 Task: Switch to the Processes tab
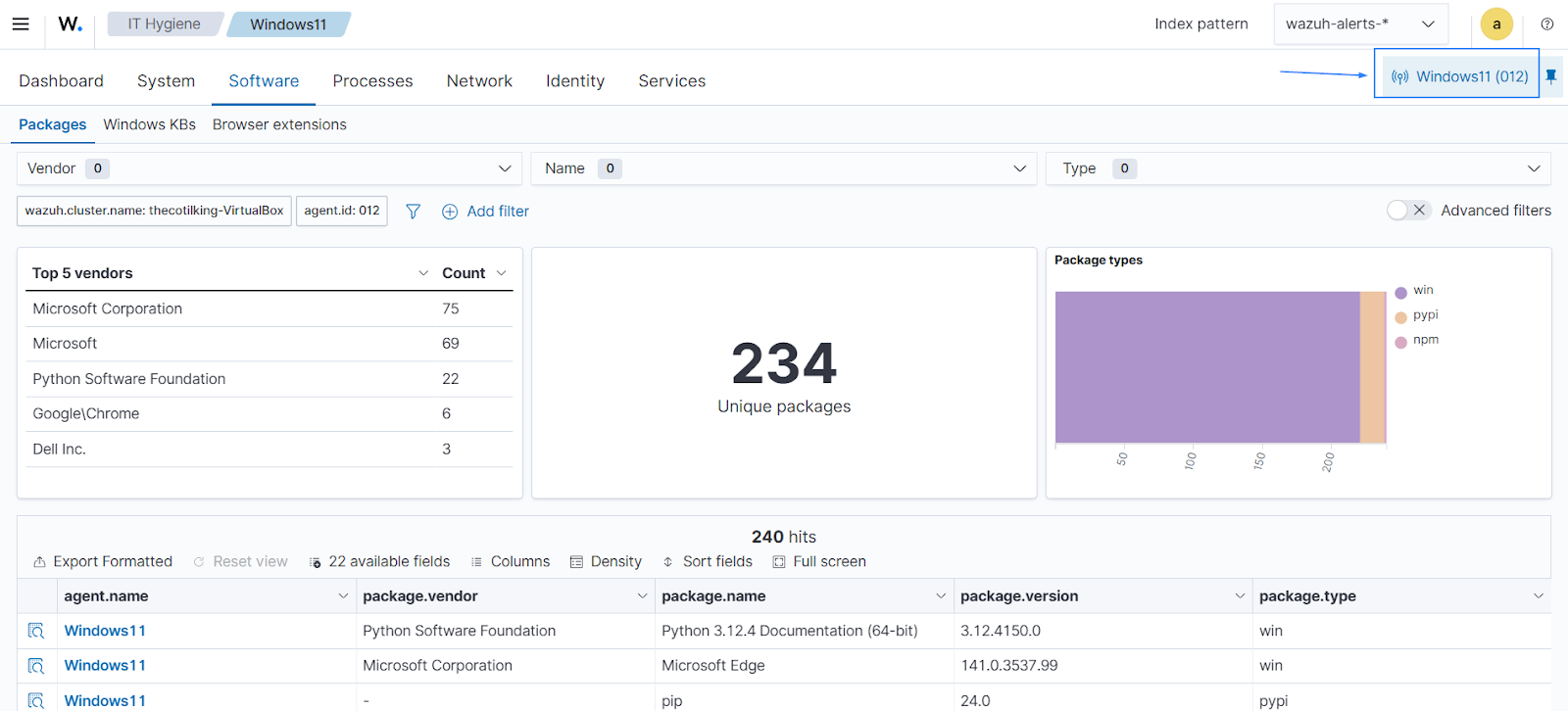(x=372, y=81)
